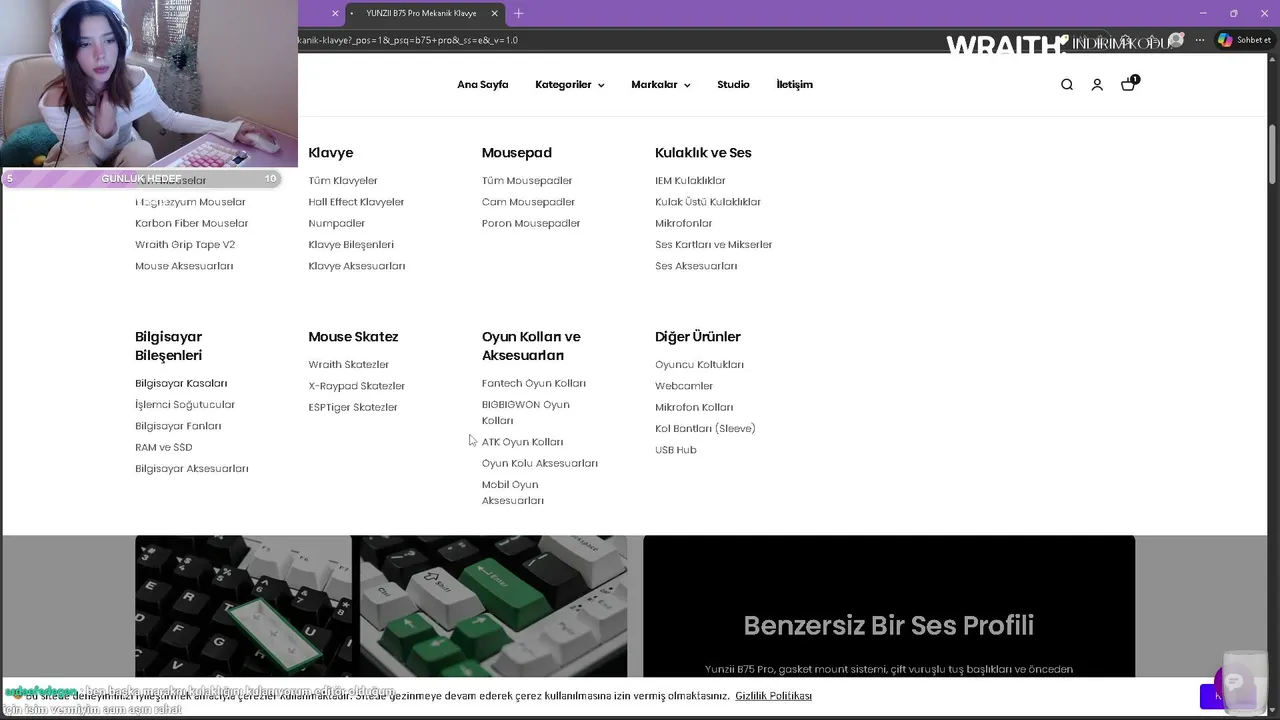Open Klavye Aksesuarları link
The width and height of the screenshot is (1280, 720).
pyautogui.click(x=357, y=266)
